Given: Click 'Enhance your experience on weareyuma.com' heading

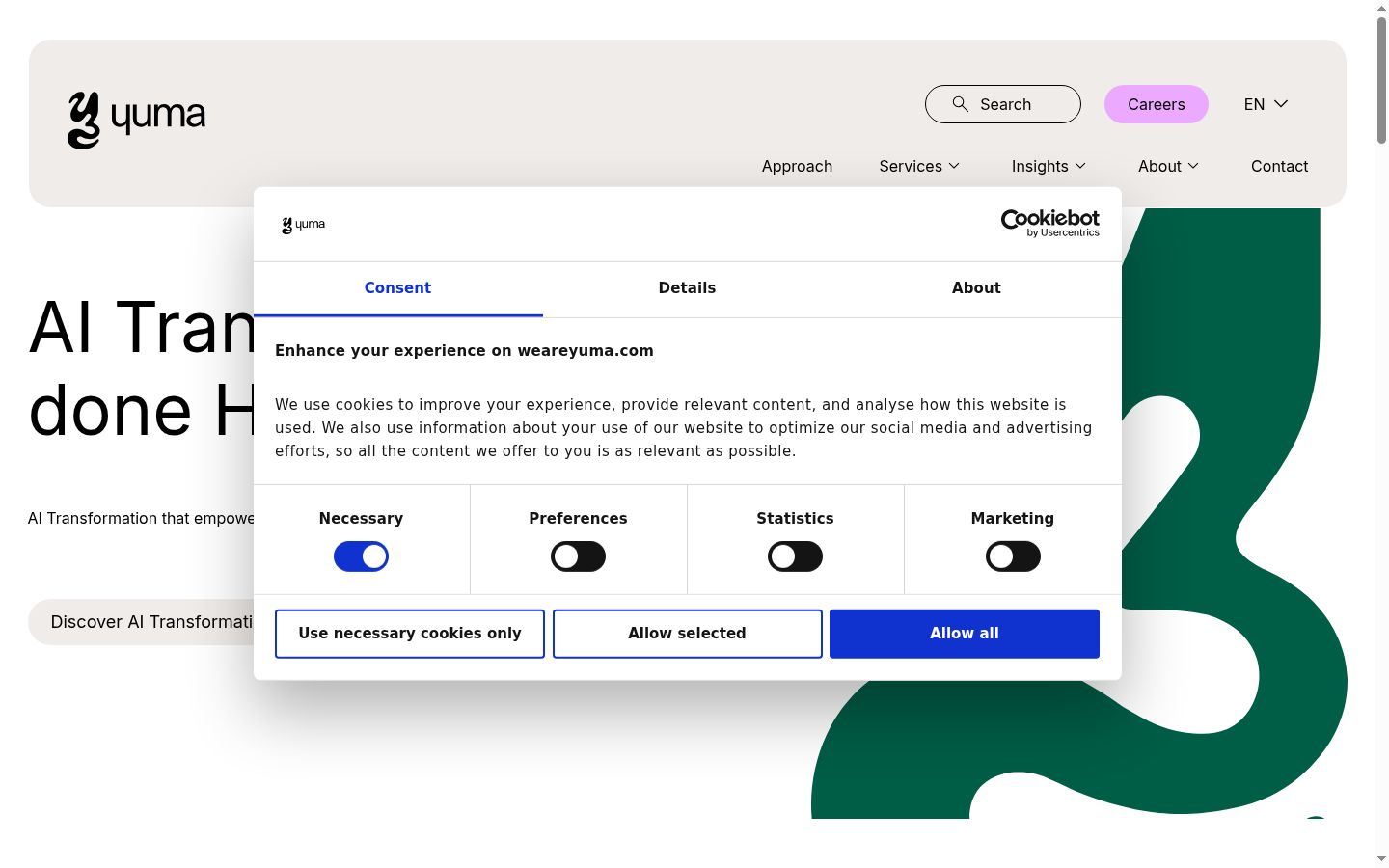Looking at the screenshot, I should (x=464, y=351).
